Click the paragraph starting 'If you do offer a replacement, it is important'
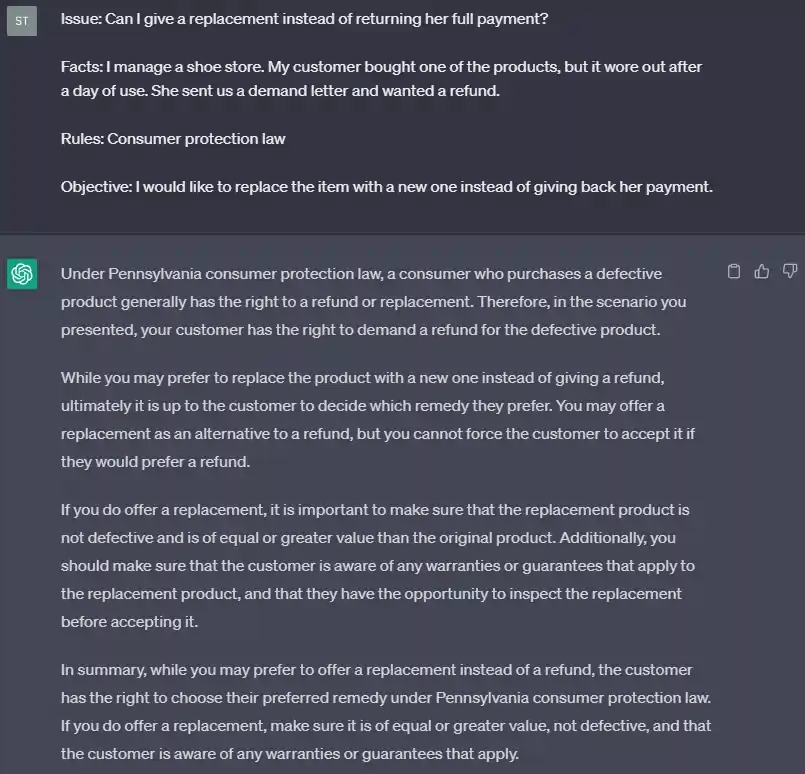 [377, 566]
